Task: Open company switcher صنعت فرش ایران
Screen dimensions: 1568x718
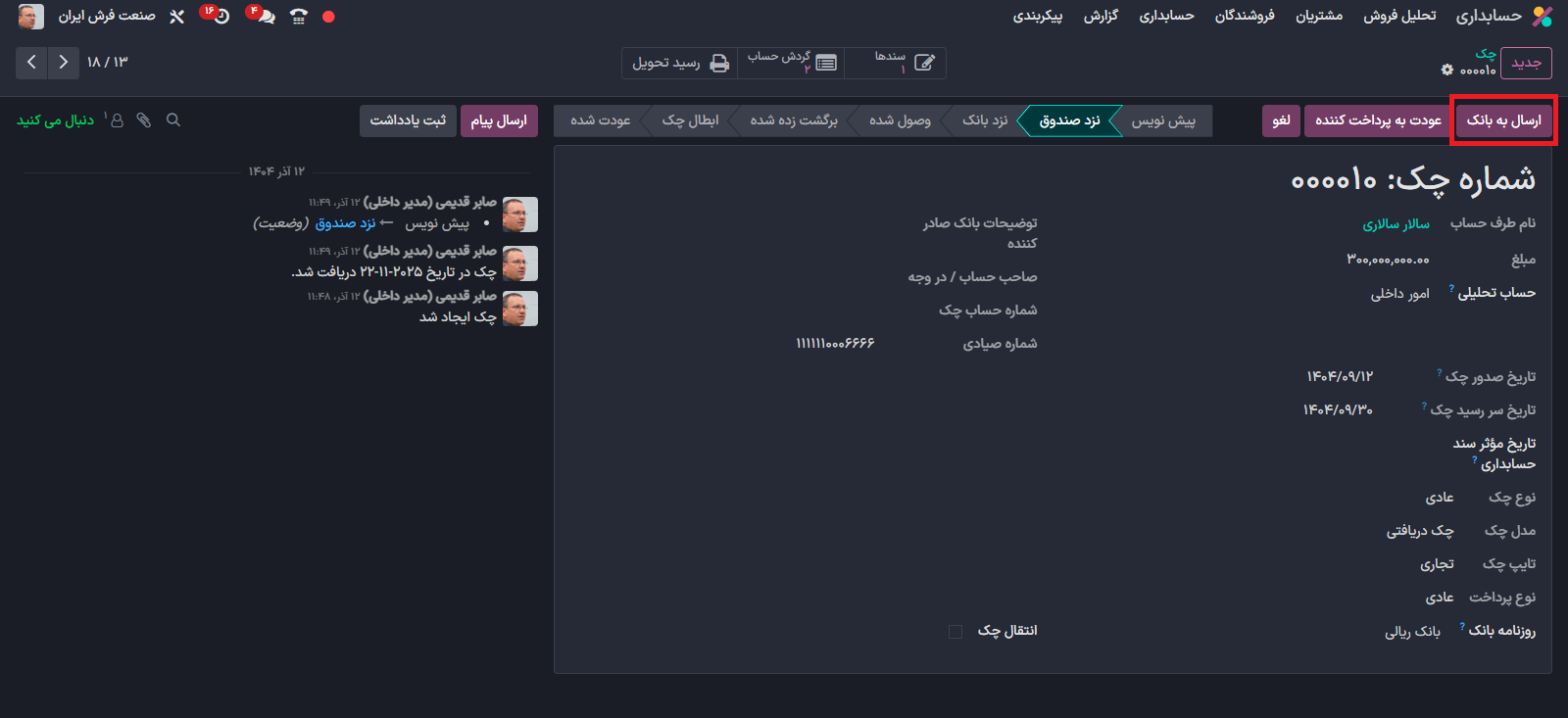Action: click(x=107, y=17)
